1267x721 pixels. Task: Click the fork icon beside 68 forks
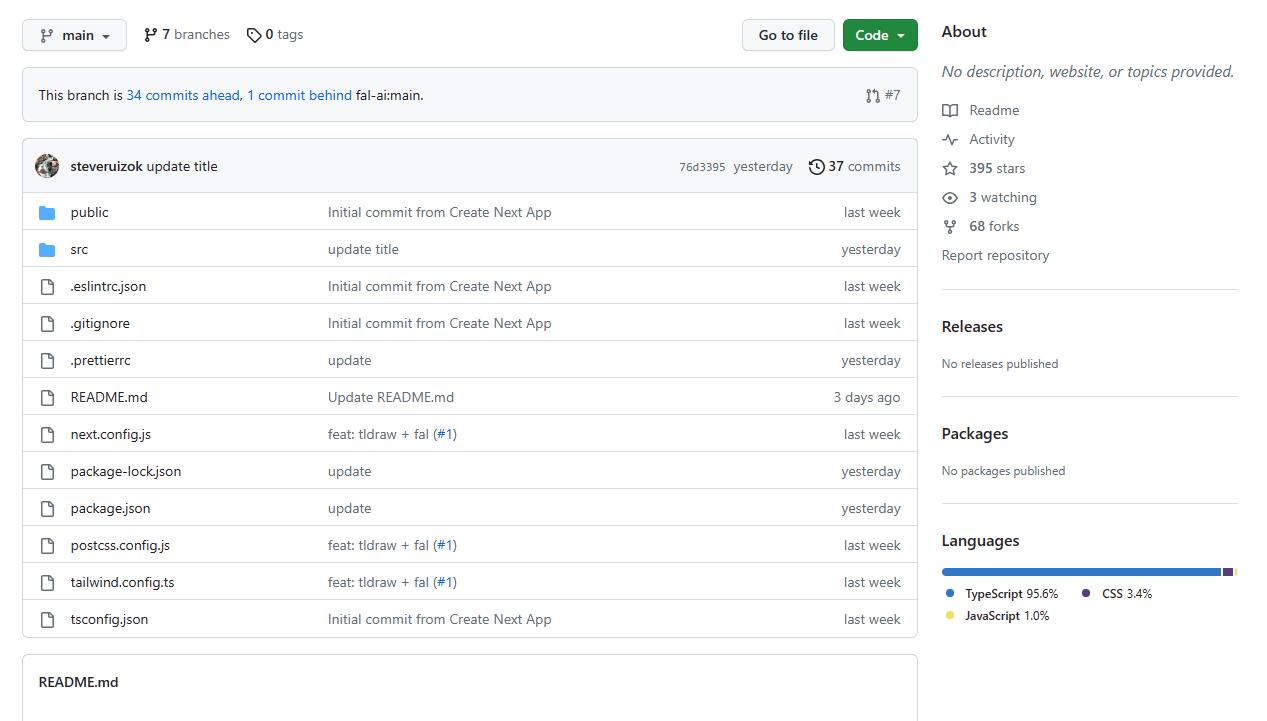coord(950,226)
